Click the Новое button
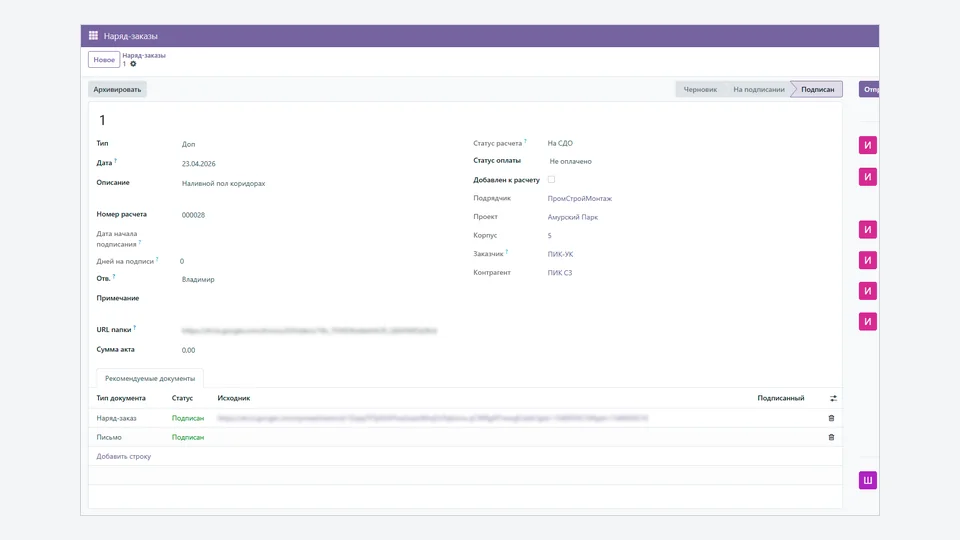This screenshot has width=960, height=540. [104, 59]
